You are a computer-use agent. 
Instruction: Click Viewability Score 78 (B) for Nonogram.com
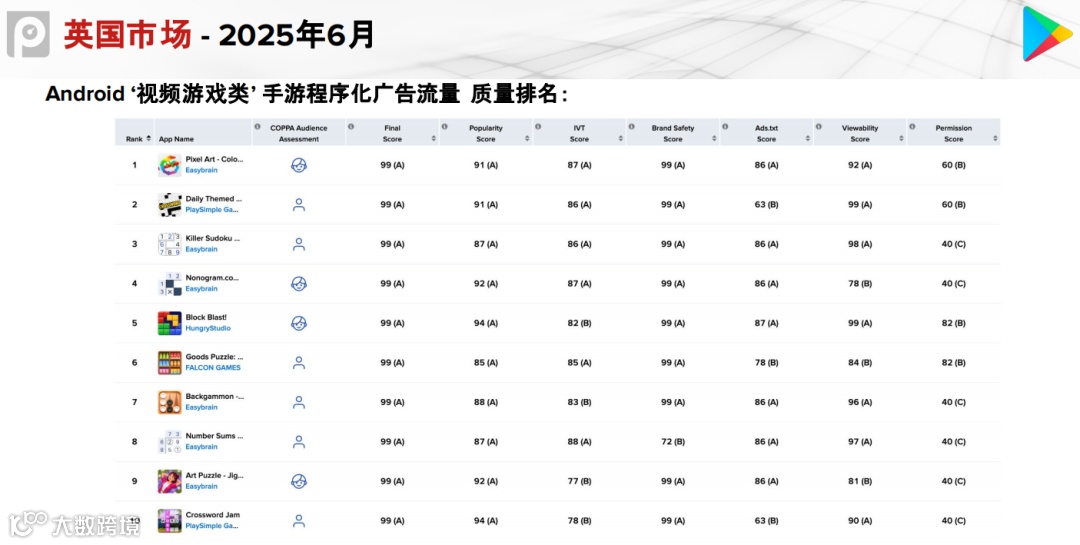pos(860,284)
